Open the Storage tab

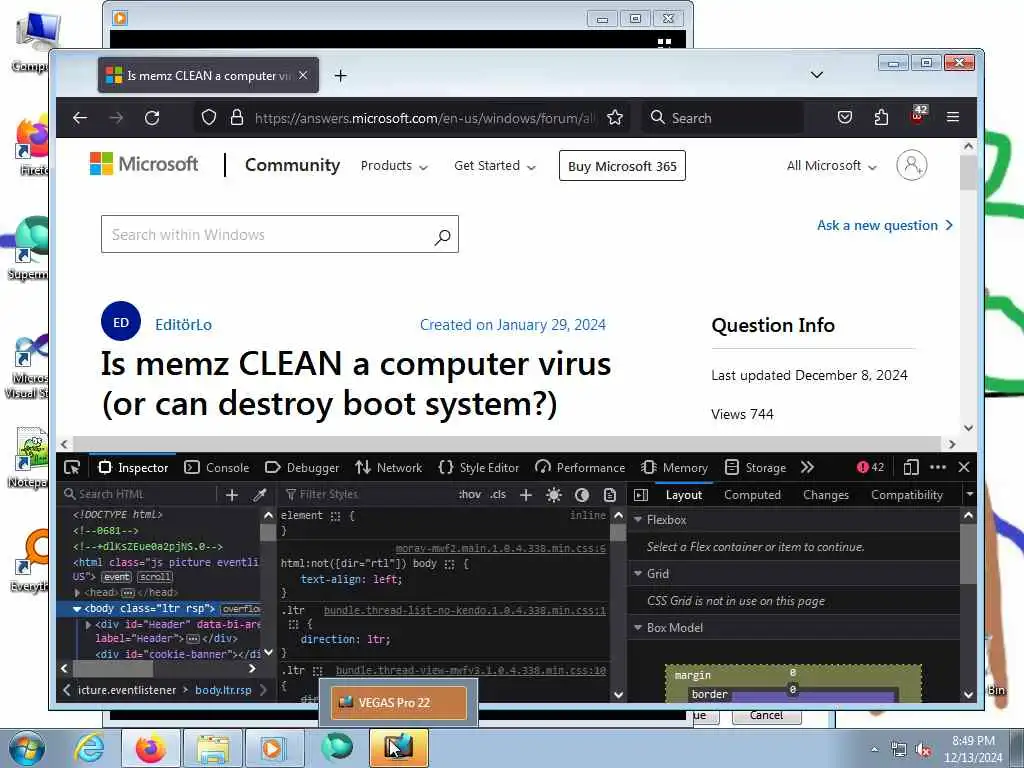coord(756,468)
